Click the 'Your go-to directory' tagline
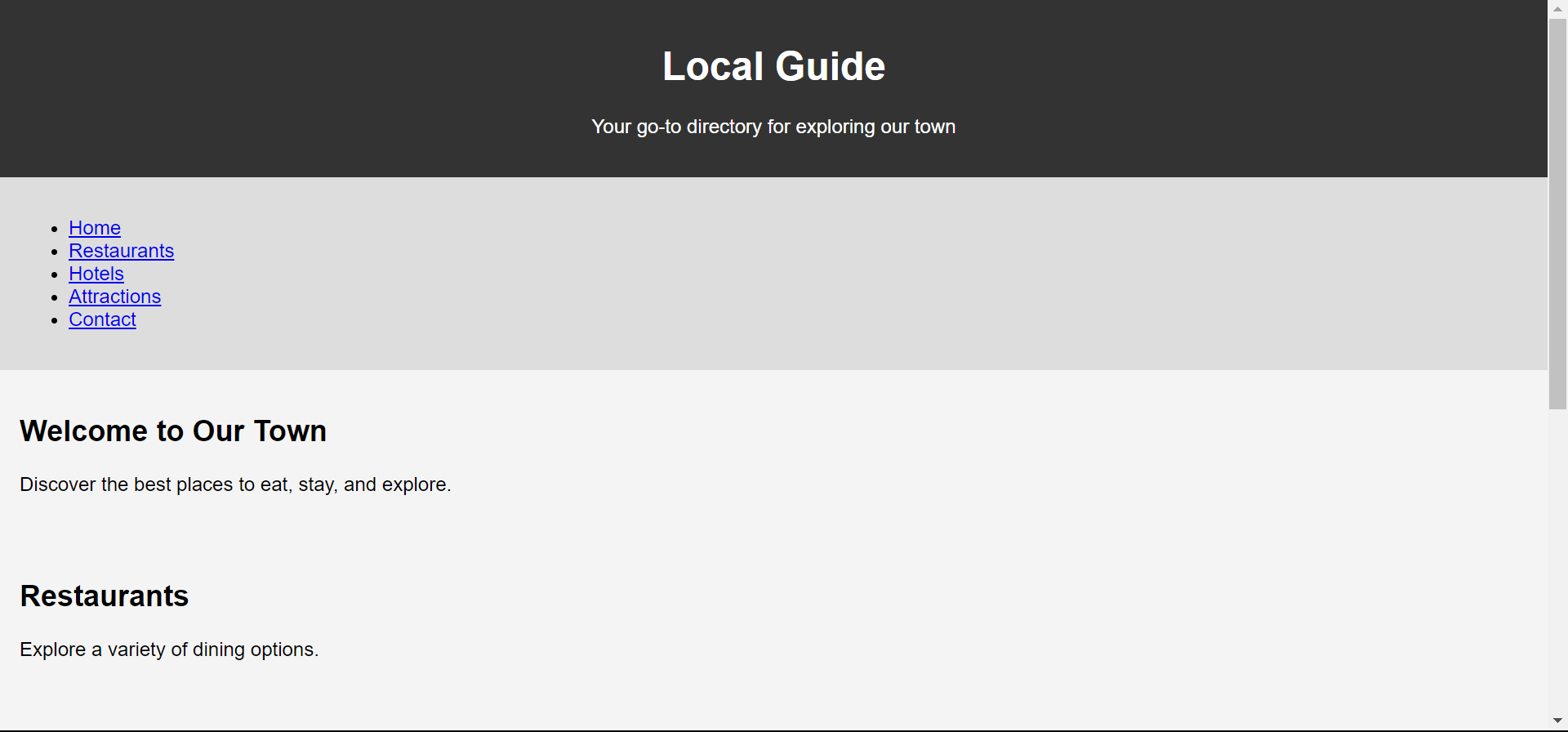Screen dimensions: 1568x732 coord(773,127)
